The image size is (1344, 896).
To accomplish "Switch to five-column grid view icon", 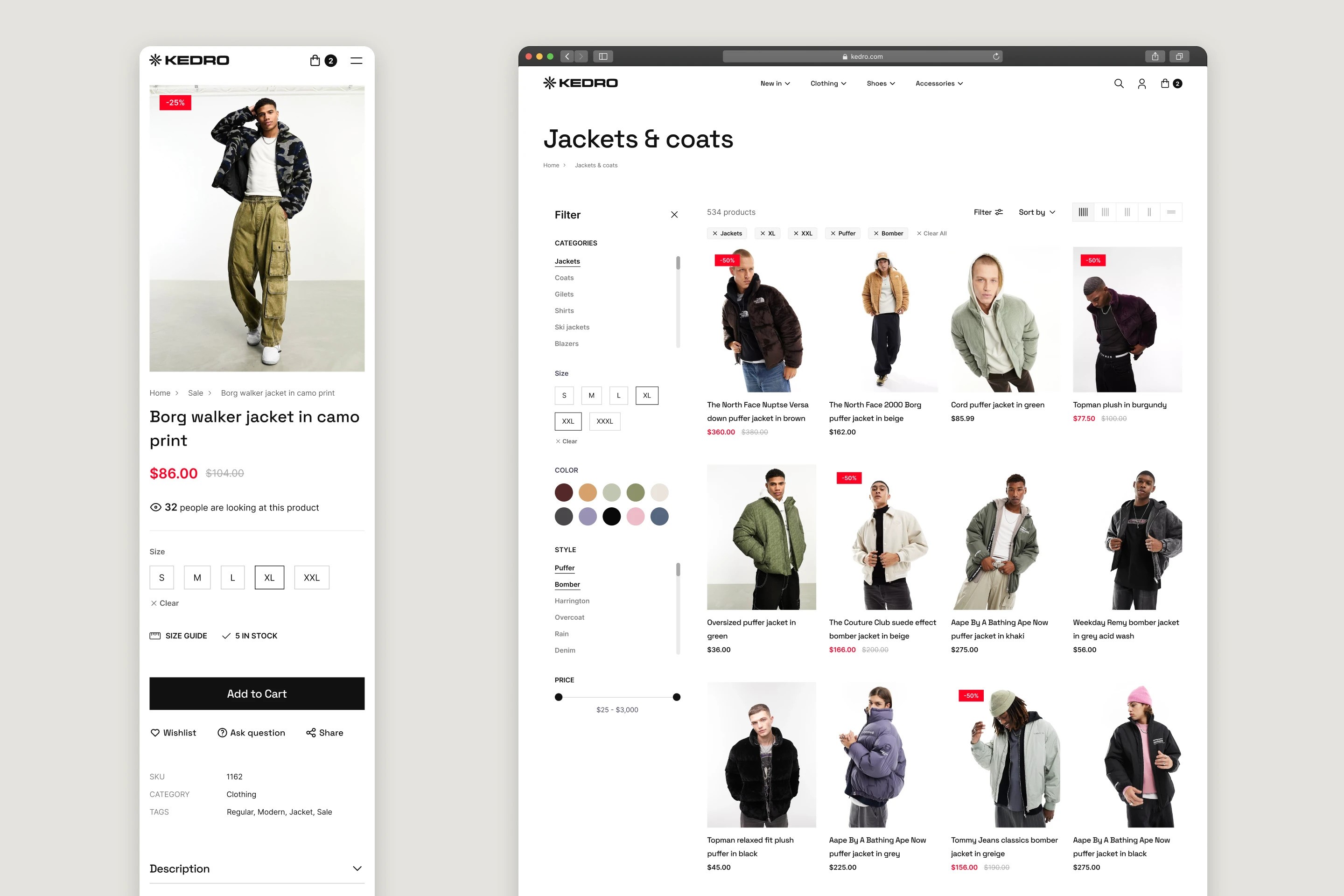I will (1083, 212).
